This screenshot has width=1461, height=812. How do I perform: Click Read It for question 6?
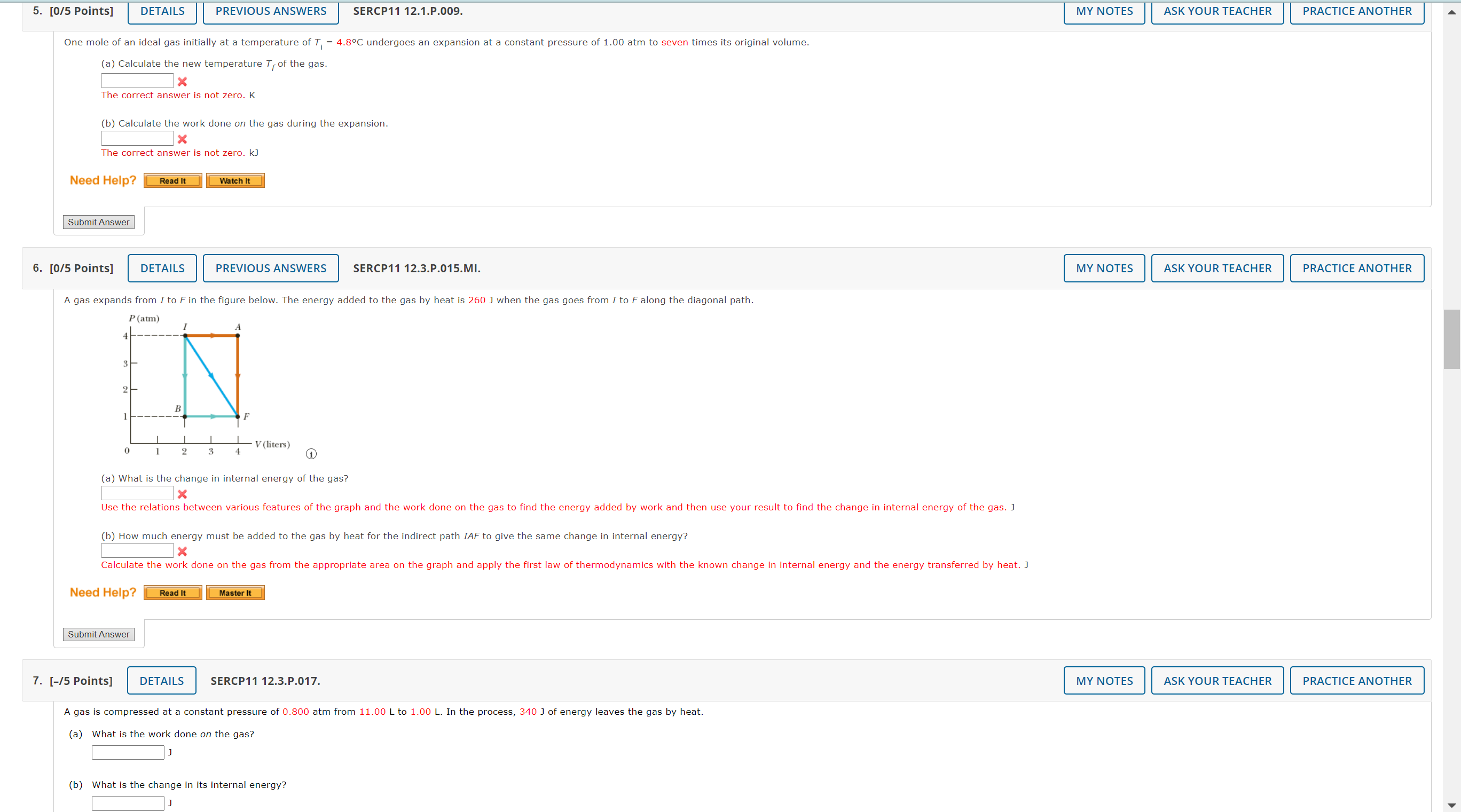pos(172,593)
